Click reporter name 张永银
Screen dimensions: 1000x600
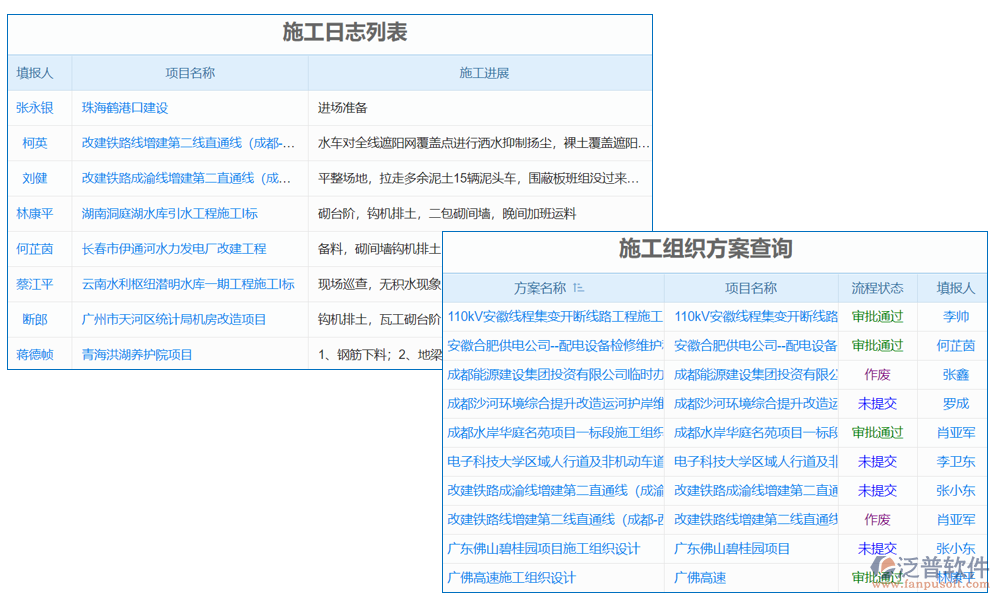35,108
